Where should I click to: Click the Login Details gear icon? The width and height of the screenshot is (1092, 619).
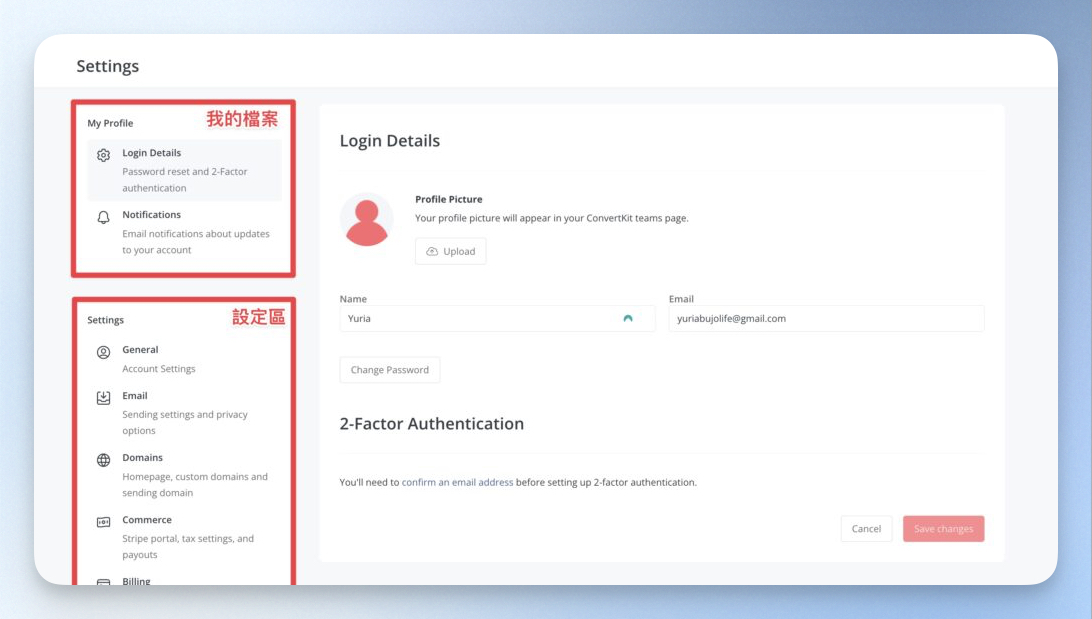tap(104, 155)
